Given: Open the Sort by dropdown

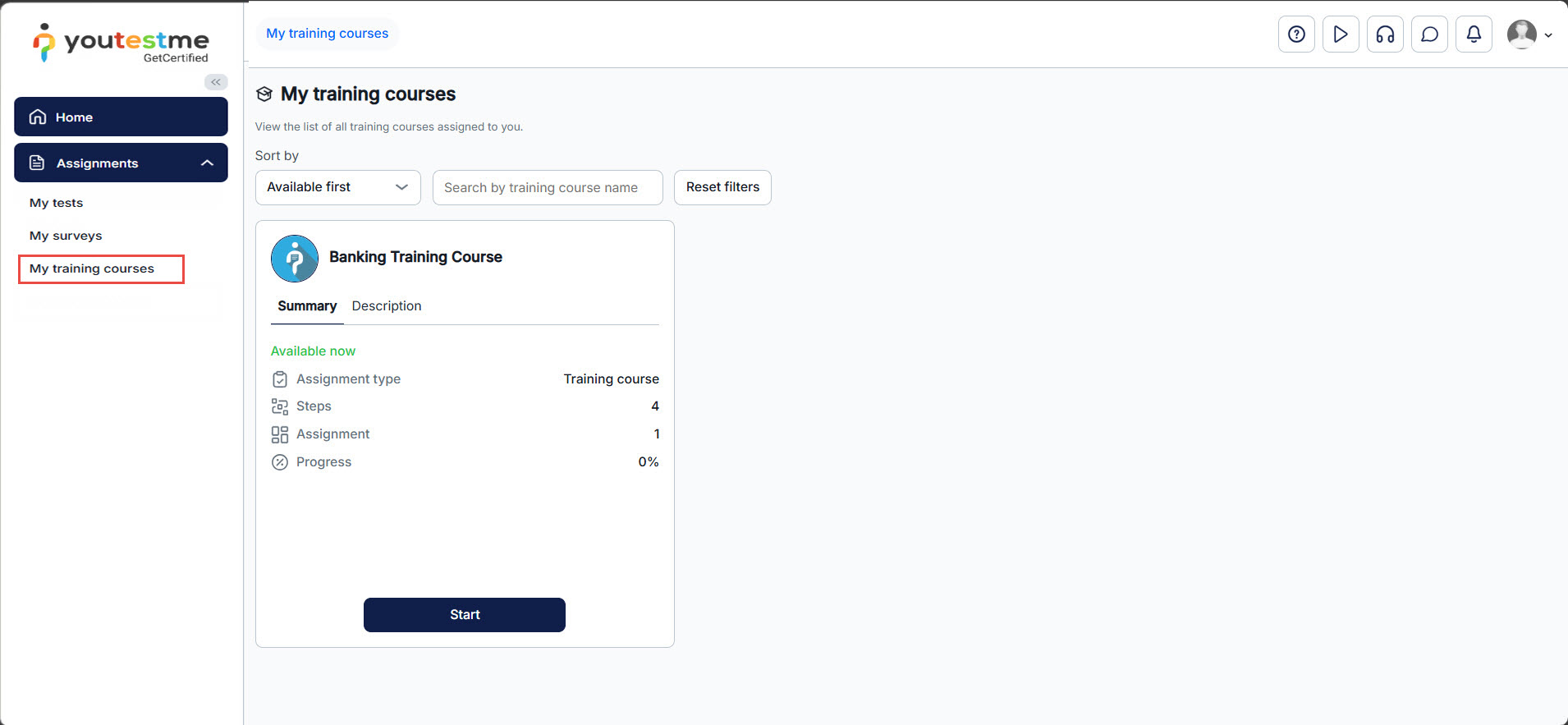Looking at the screenshot, I should (337, 187).
